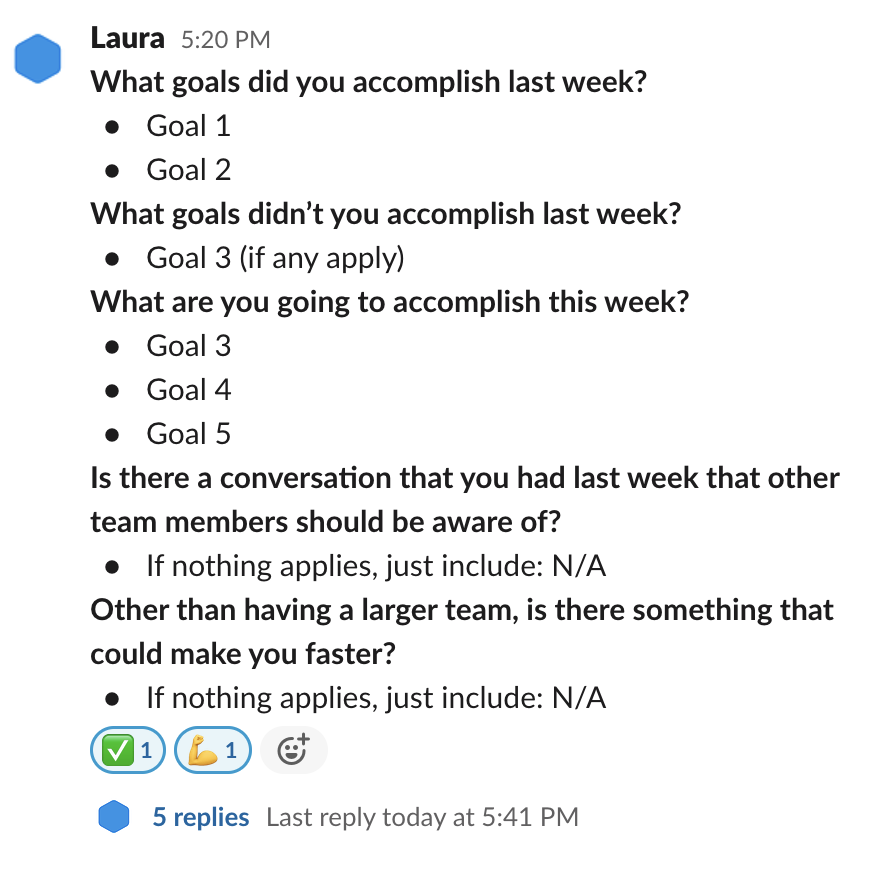Image resolution: width=894 pixels, height=870 pixels.
Task: Click the "Goal 1" bullet item
Action: tap(188, 126)
